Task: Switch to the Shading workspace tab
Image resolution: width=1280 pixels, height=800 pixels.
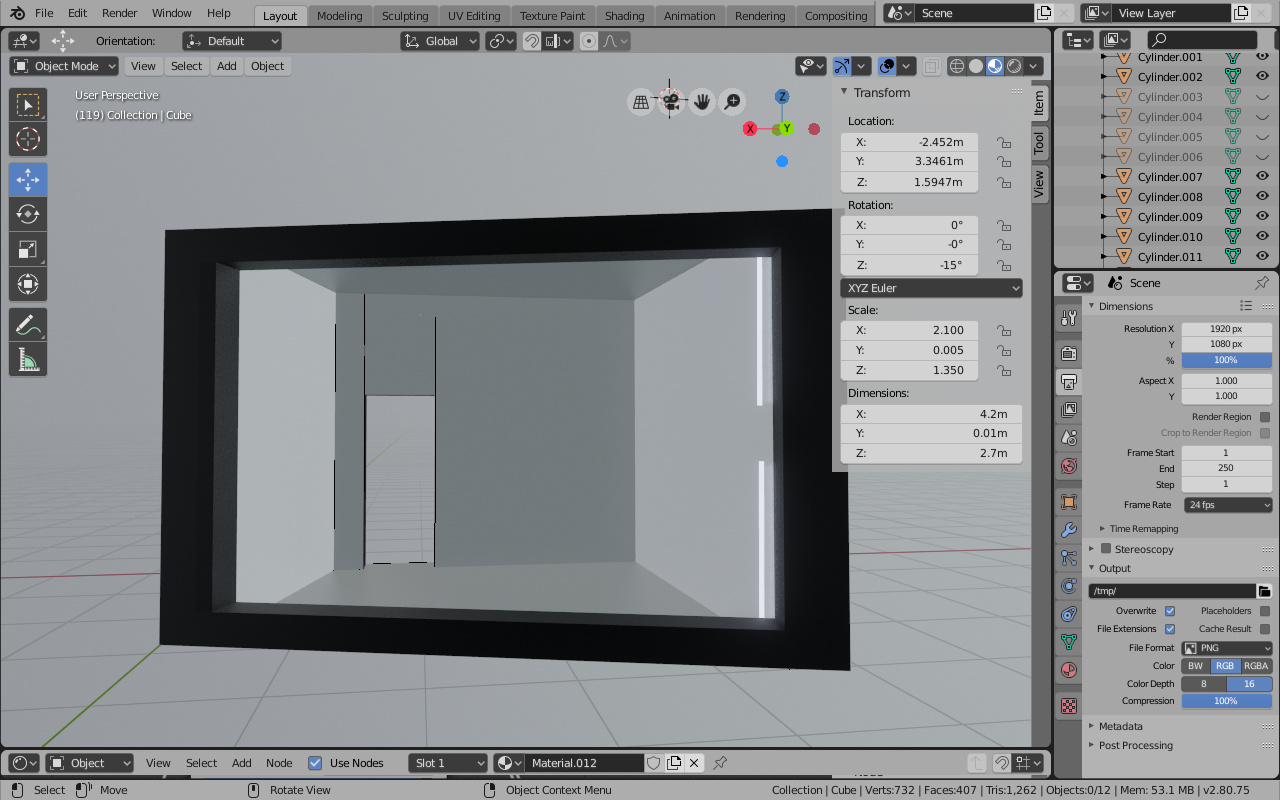Action: (625, 15)
